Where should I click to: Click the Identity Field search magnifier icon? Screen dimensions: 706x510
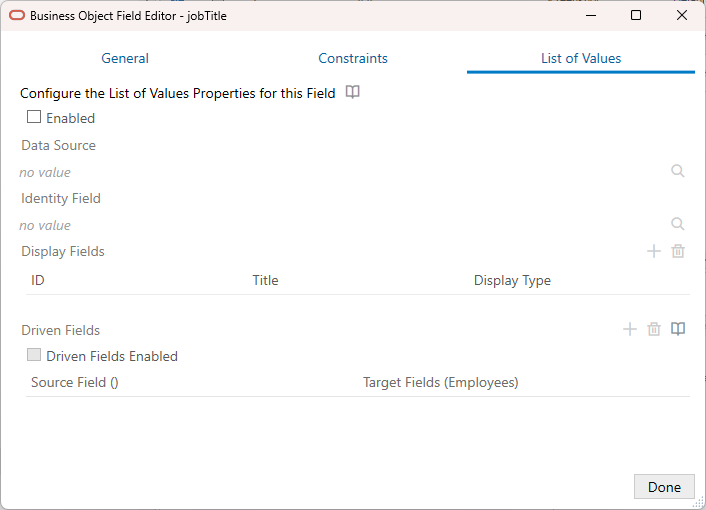(678, 224)
